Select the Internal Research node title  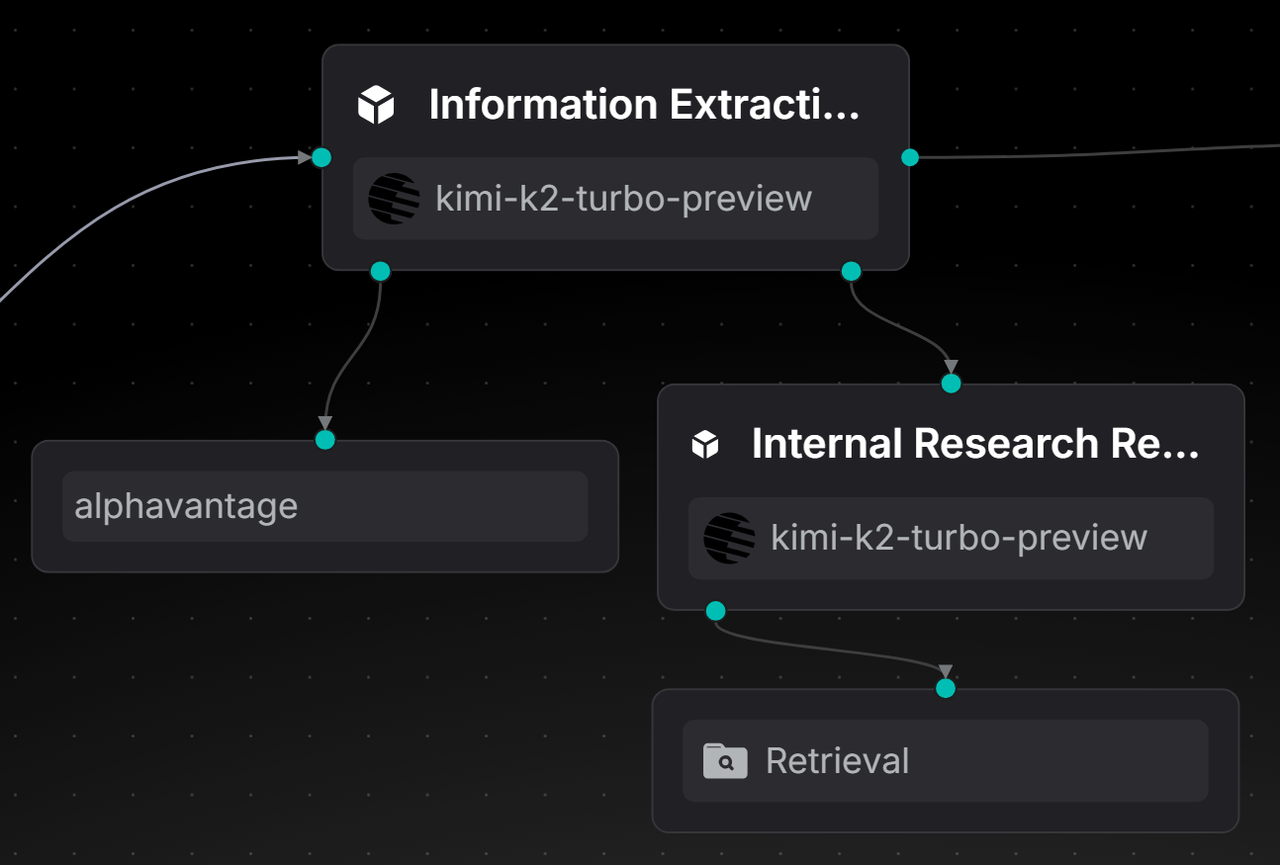pos(975,444)
